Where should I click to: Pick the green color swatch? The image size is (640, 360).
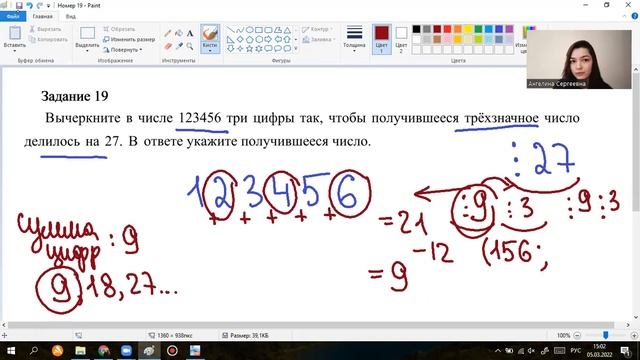pyautogui.click(x=478, y=29)
